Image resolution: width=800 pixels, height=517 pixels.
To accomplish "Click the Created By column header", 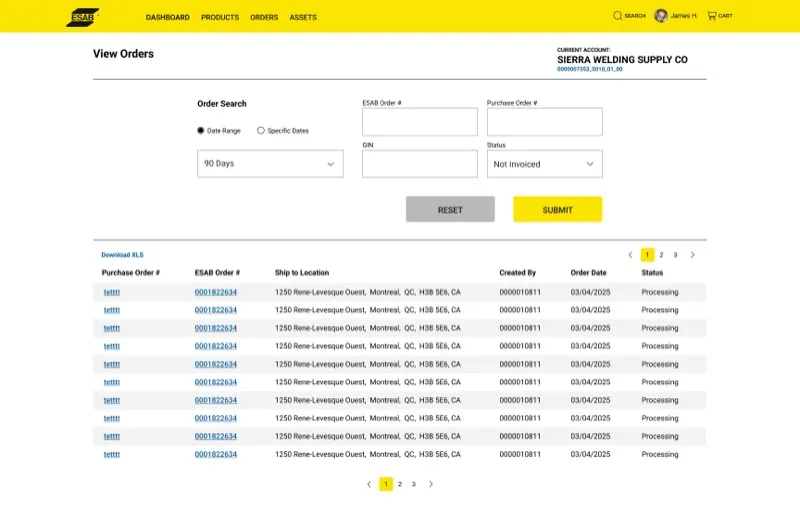I will point(517,273).
